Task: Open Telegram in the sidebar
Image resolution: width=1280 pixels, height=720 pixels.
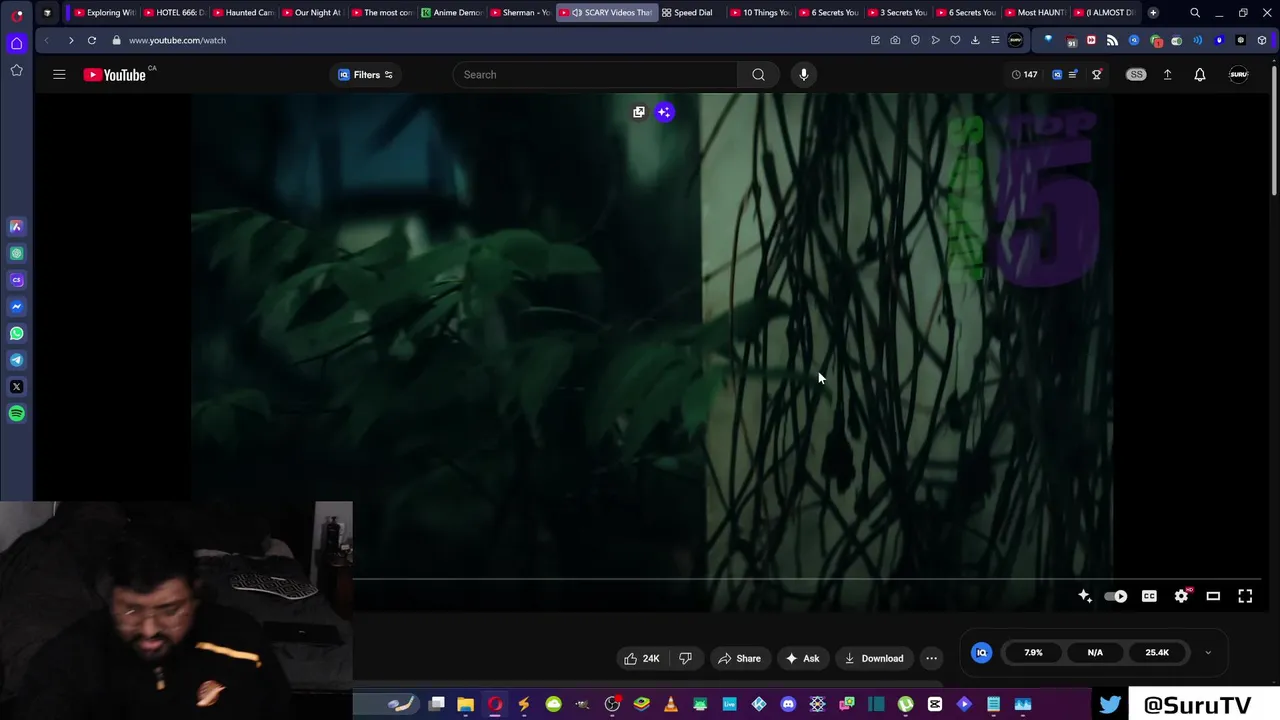Action: click(x=16, y=360)
